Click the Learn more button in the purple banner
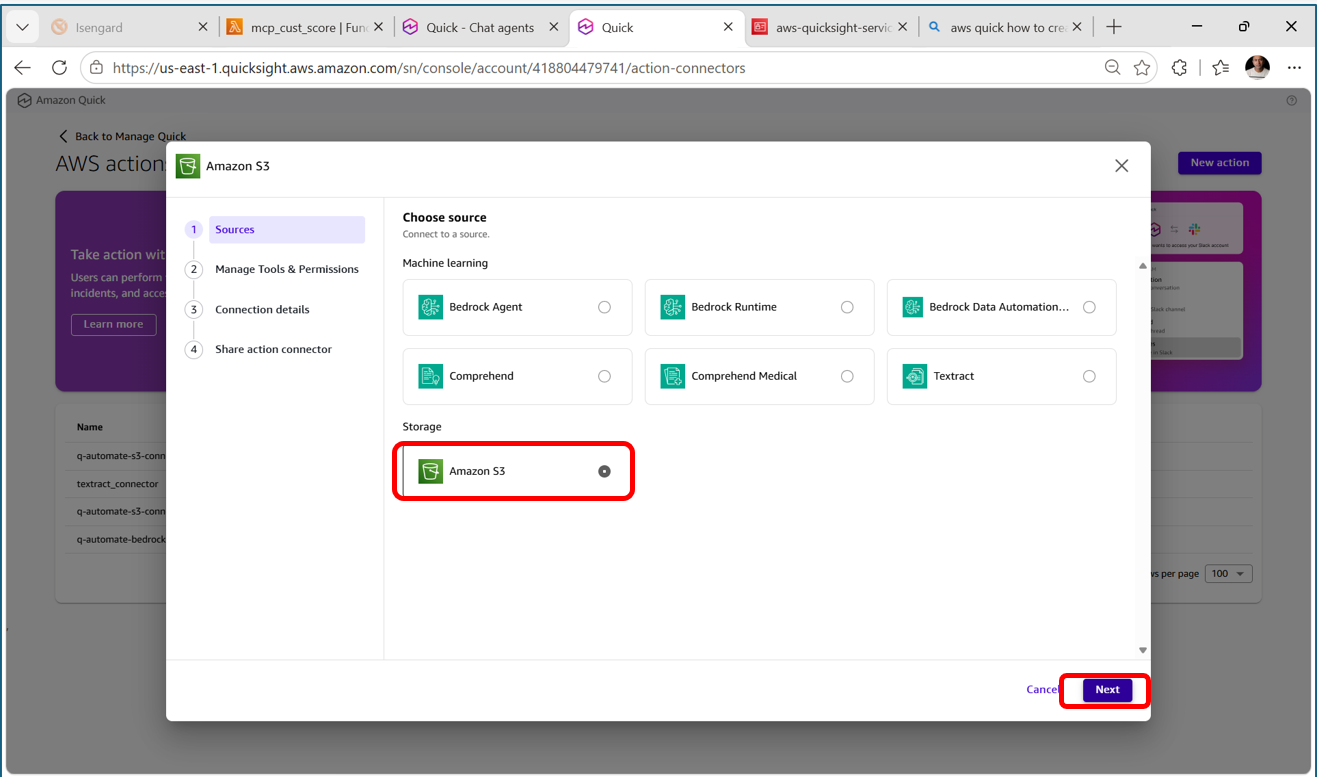 click(113, 324)
